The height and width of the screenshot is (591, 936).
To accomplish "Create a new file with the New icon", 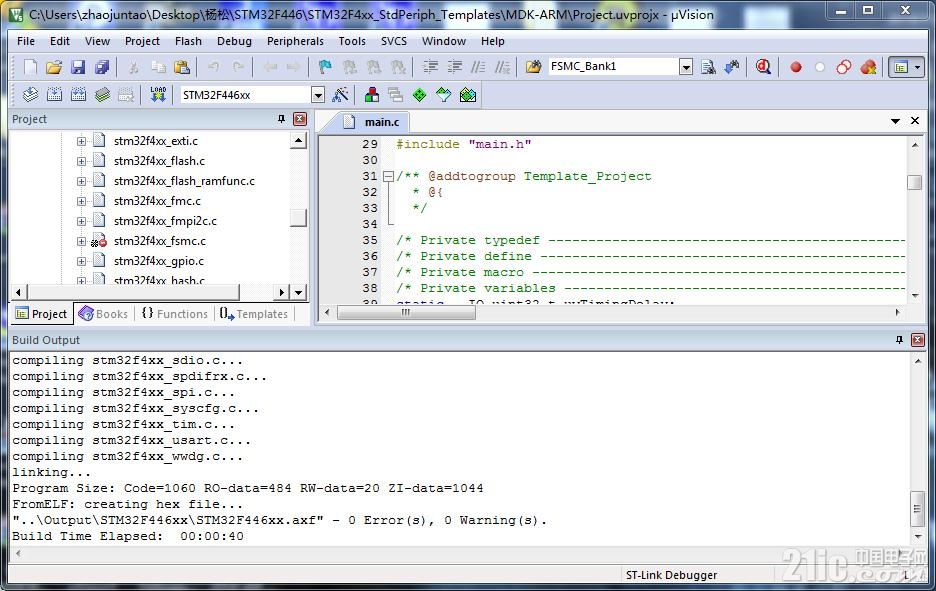I will 29,67.
